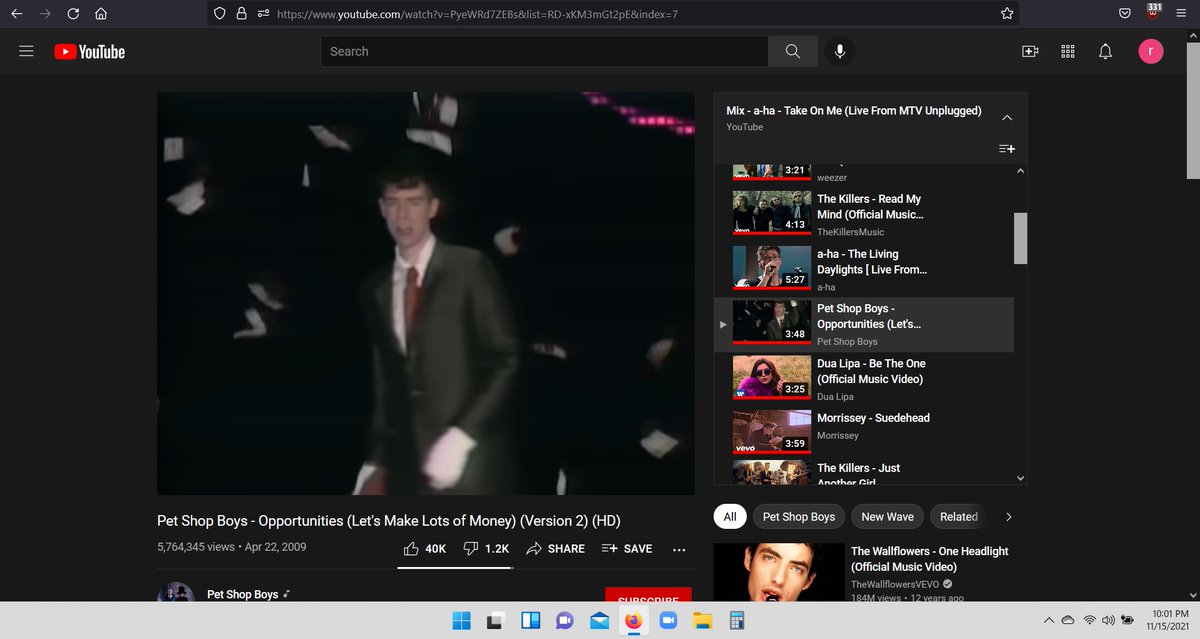This screenshot has height=639, width=1200.
Task: Play The Killers - Read My Mind
Action: click(864, 214)
